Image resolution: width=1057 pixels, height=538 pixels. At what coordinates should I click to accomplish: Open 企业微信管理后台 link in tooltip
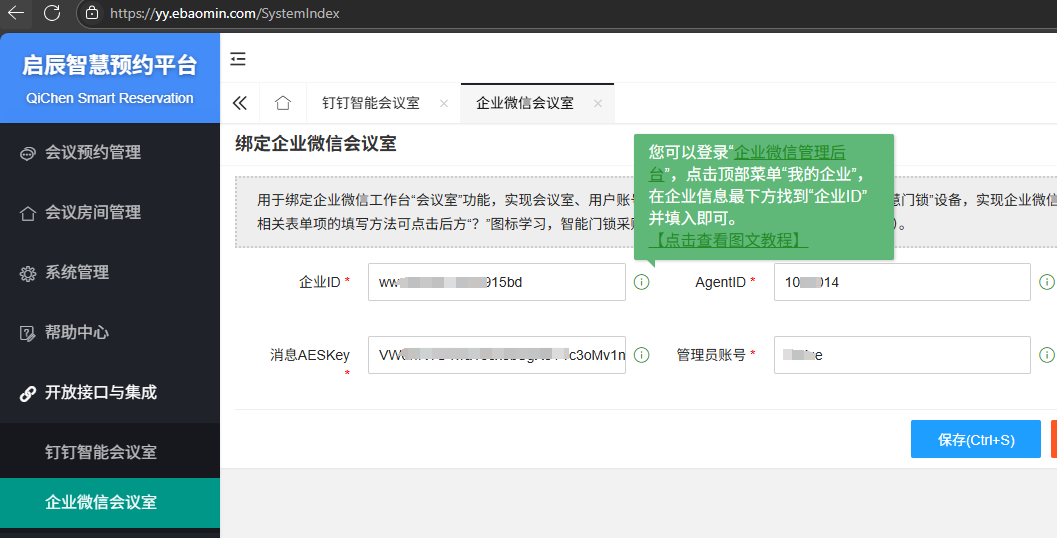789,153
